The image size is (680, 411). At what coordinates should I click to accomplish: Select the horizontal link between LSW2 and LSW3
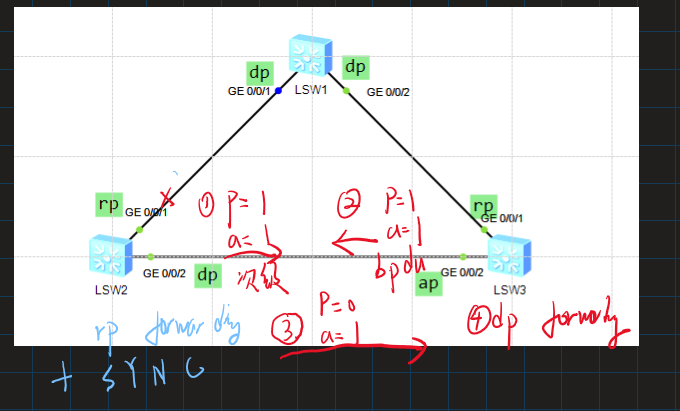[x=310, y=257]
